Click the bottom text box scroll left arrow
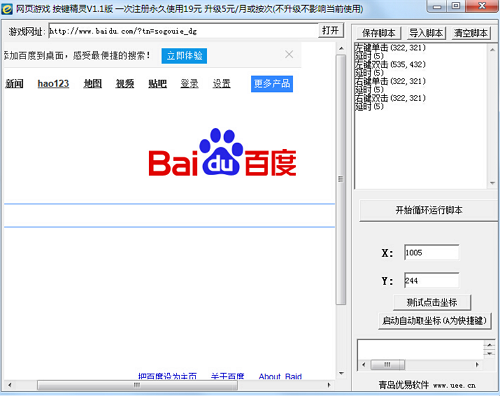The height and width of the screenshot is (396, 500). click(364, 365)
